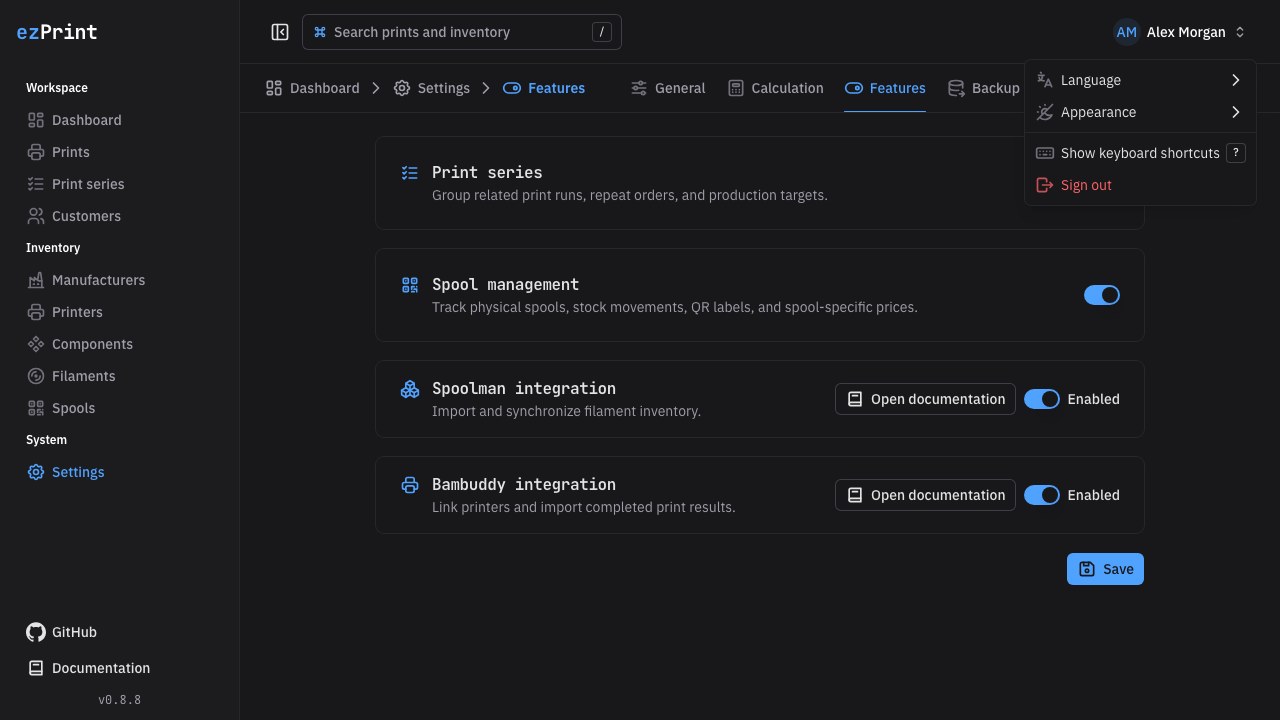This screenshot has width=1280, height=720.
Task: Click the Spools QR icon in sidebar
Action: point(36,408)
